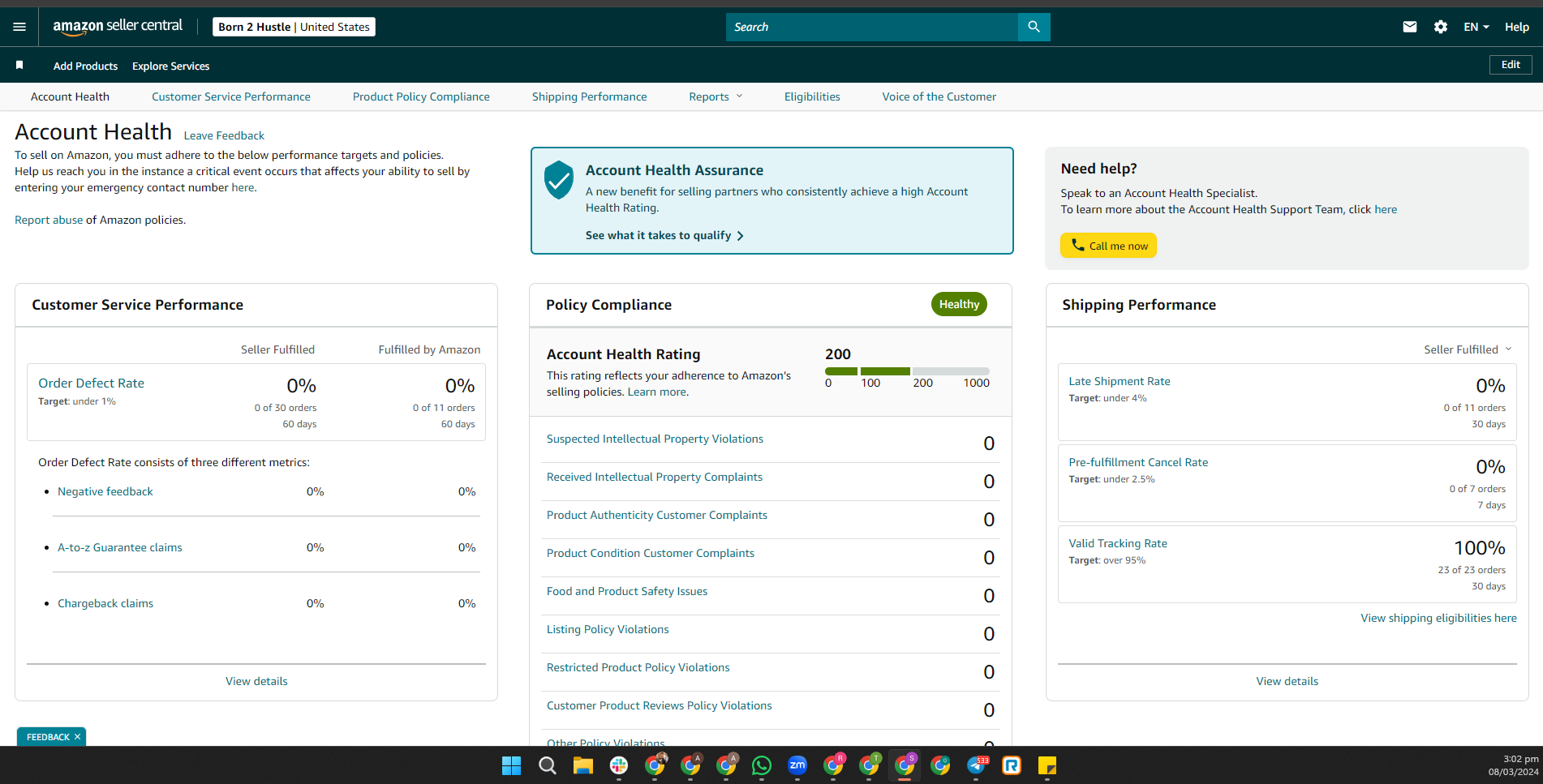1543x784 pixels.
Task: Focus the Search input field
Action: coord(872,27)
